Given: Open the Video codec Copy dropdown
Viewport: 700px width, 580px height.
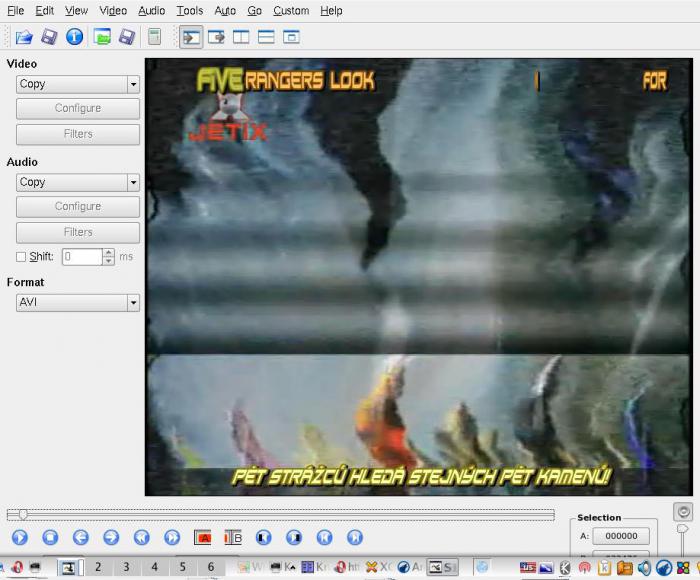Looking at the screenshot, I should tap(78, 84).
